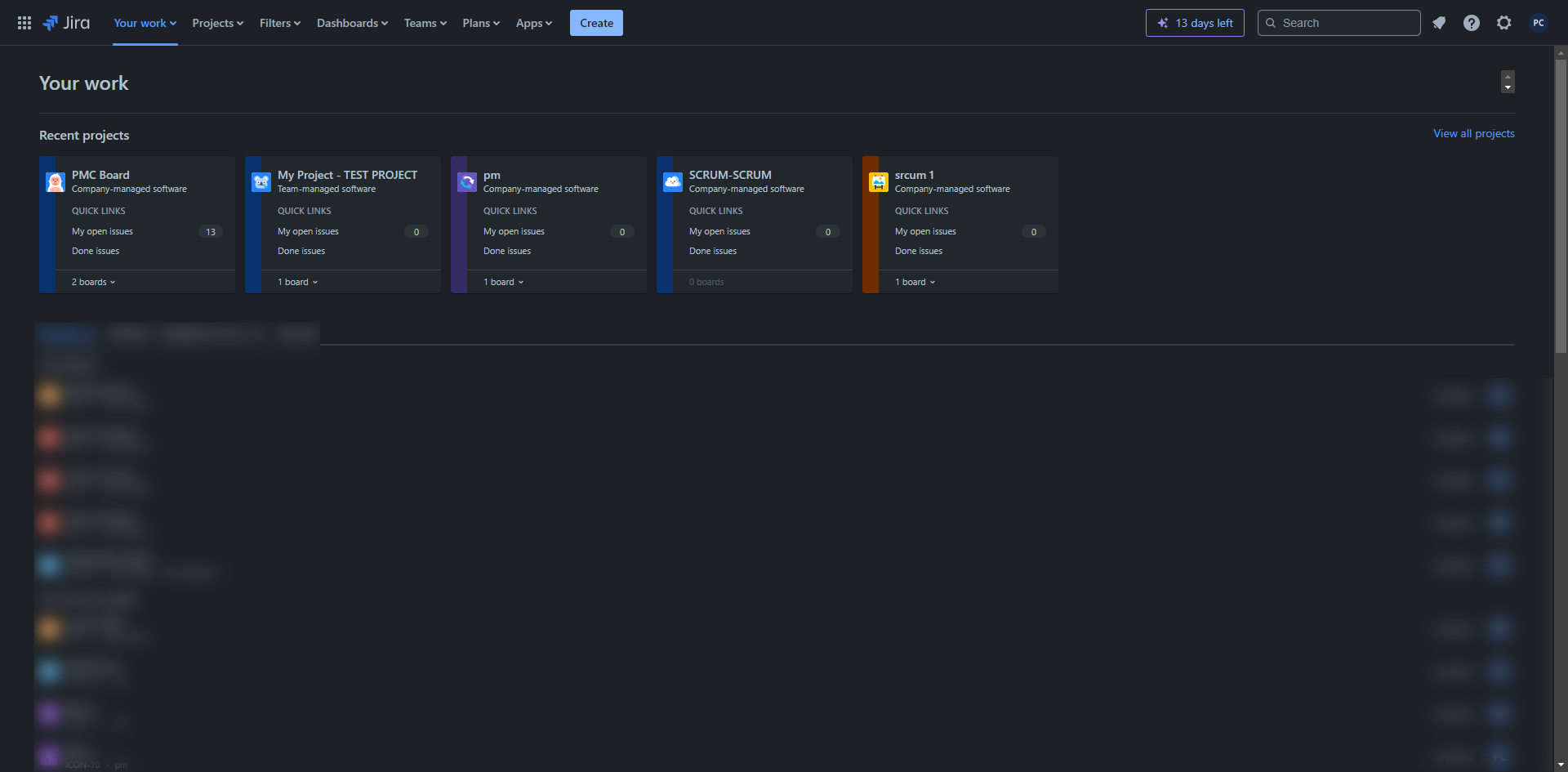Screen dimensions: 1568x772
Task: Click the scrollbar down arrow
Action: [1561, 765]
